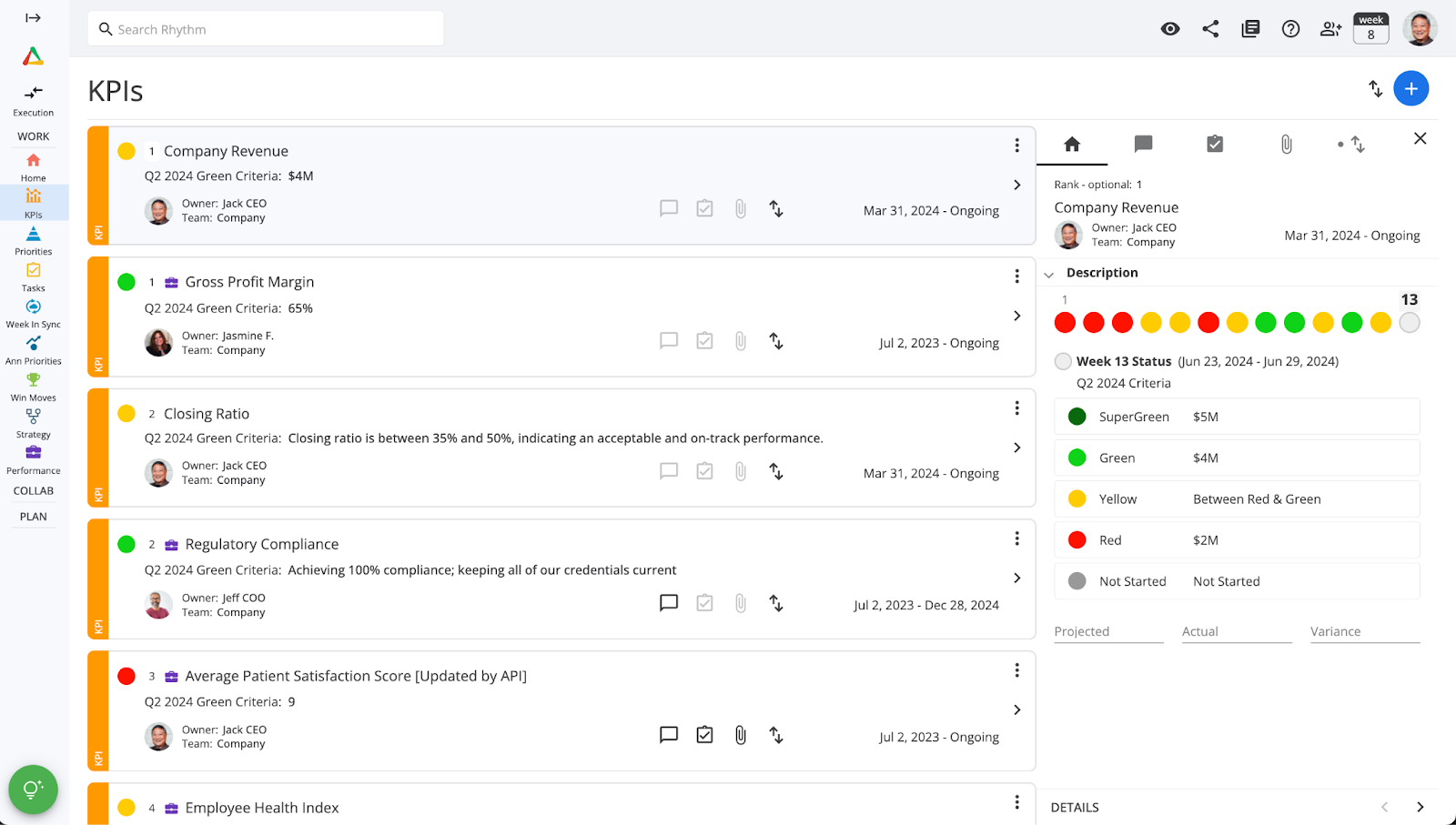
Task: Open attachments on Average Patient Satisfaction card
Action: (x=741, y=735)
